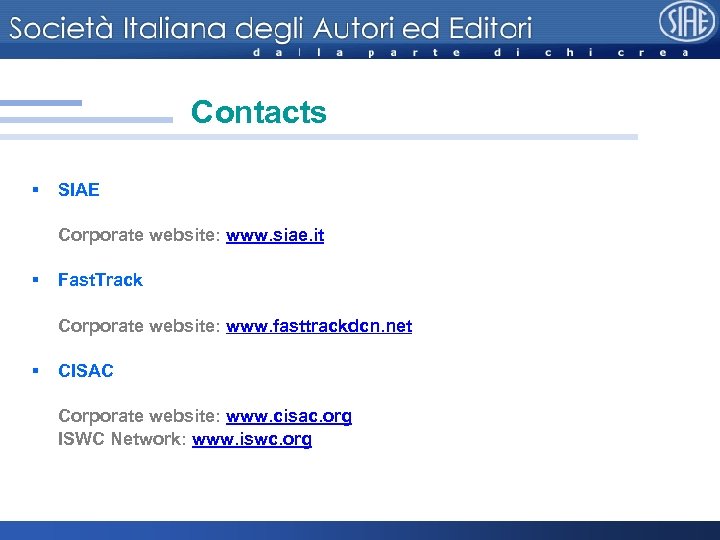Screen dimensions: 720x540
Task: Click 'Corporate website:' label under CISAC
Action: pyautogui.click(x=140, y=416)
